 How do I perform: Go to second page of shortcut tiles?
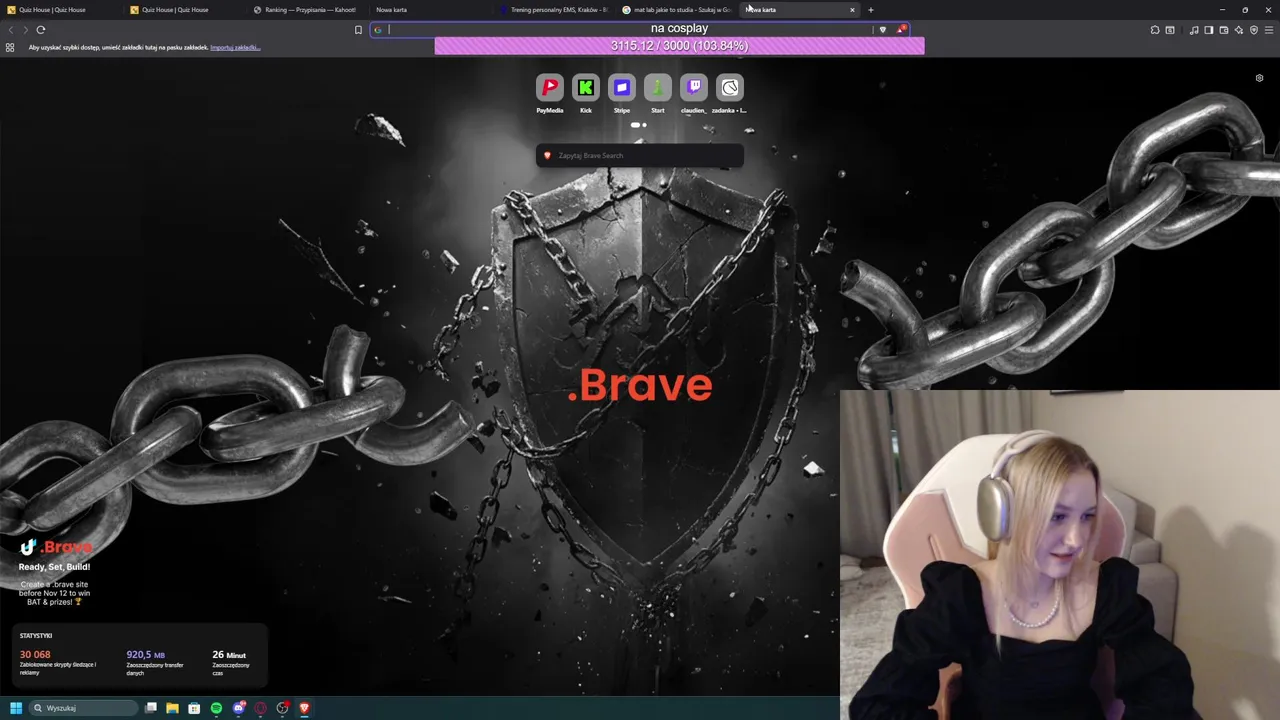(644, 125)
